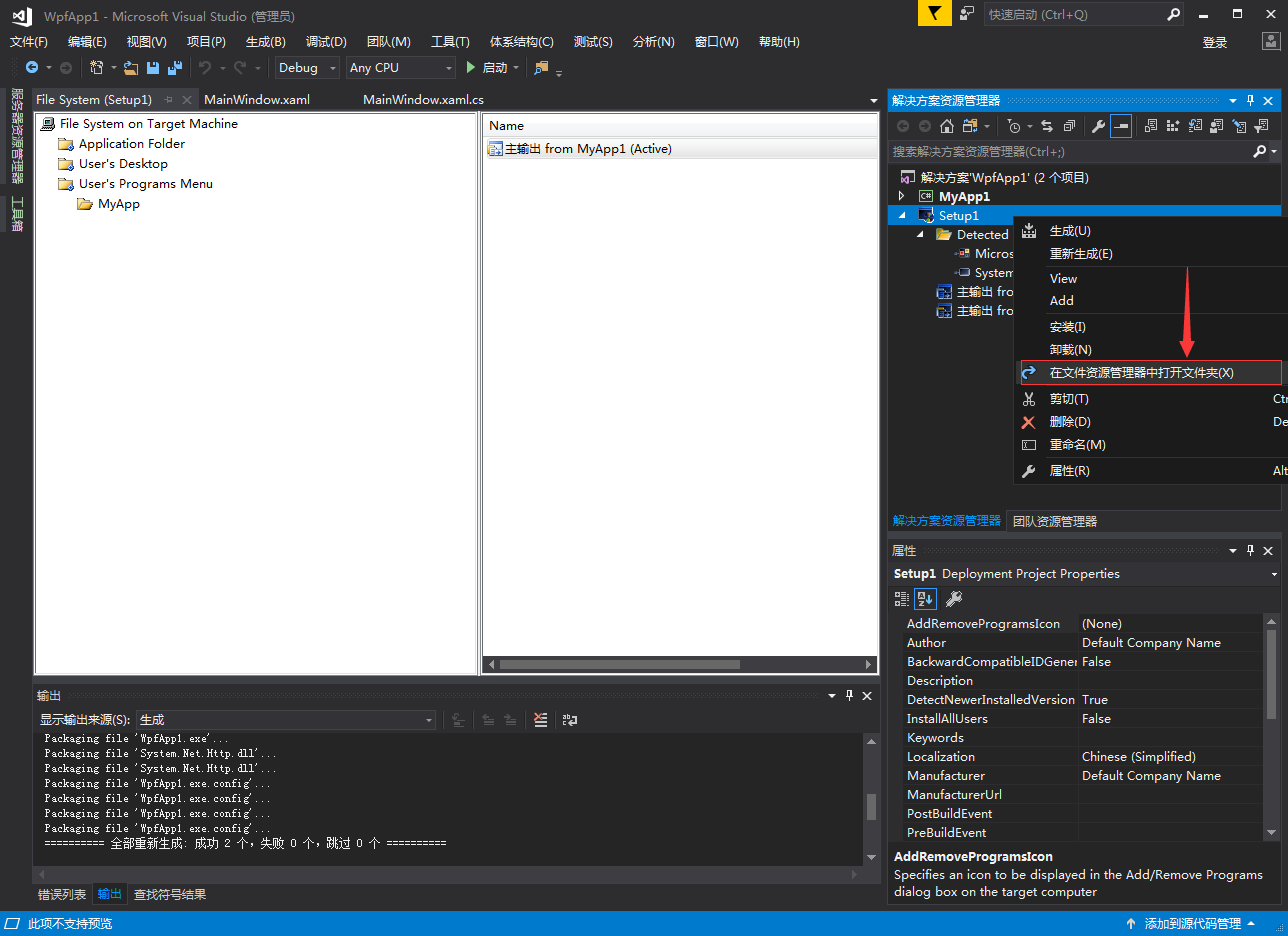The image size is (1288, 936).
Task: Click the feedback flag icon in title bar
Action: 933,13
